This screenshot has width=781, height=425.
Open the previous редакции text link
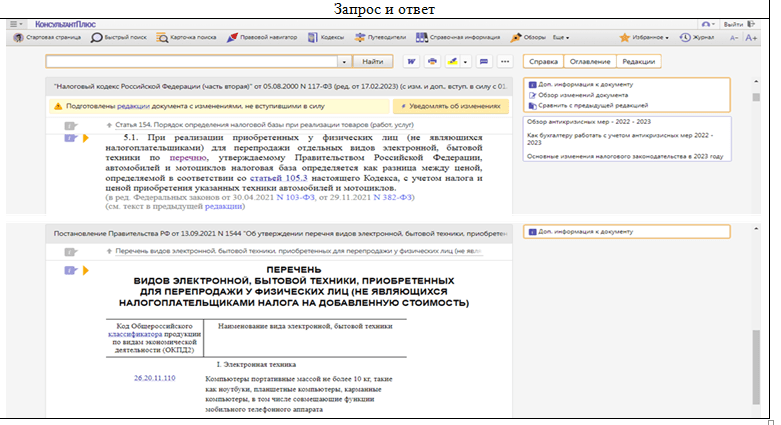point(223,206)
